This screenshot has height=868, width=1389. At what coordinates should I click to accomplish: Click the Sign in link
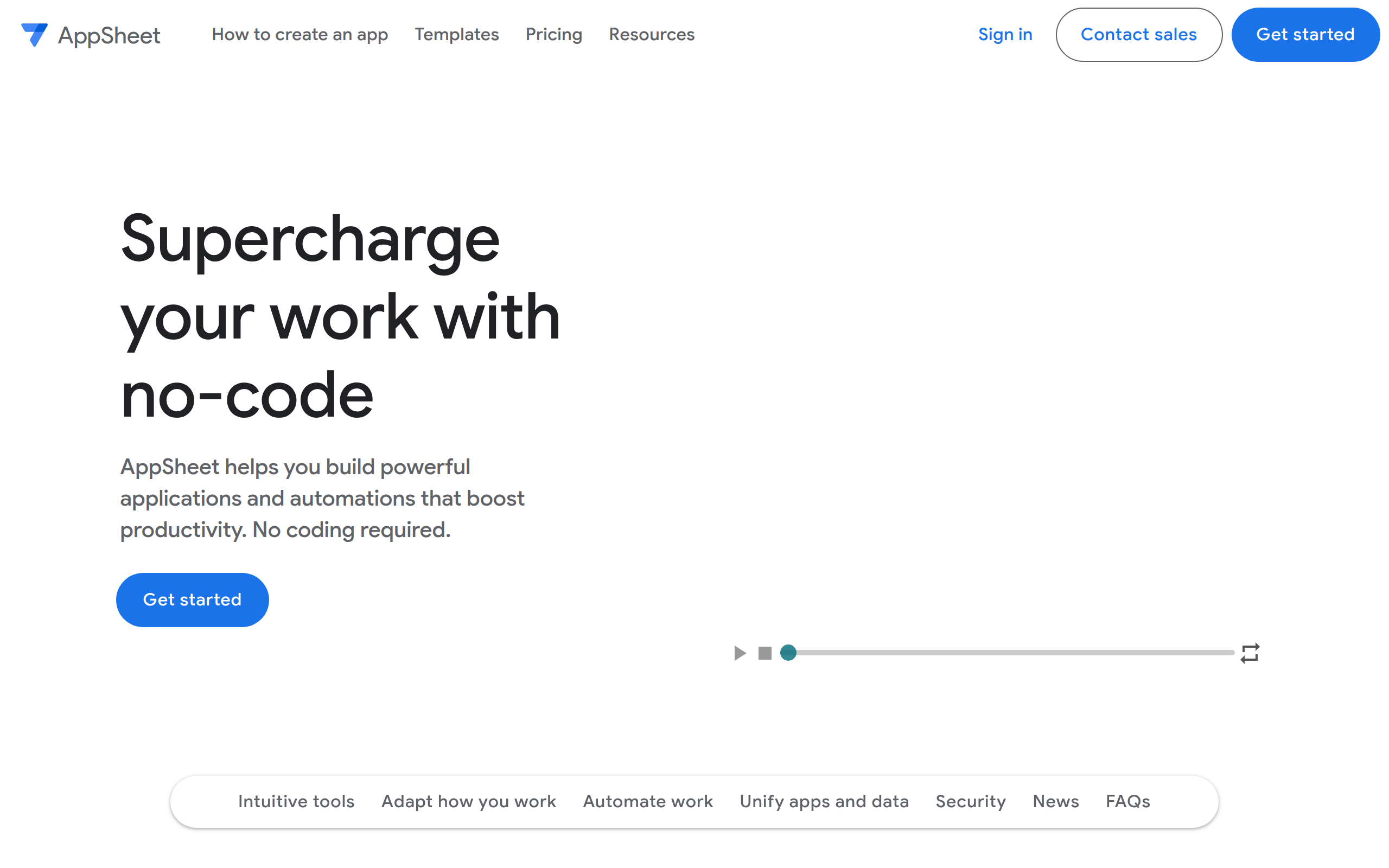[x=1004, y=34]
